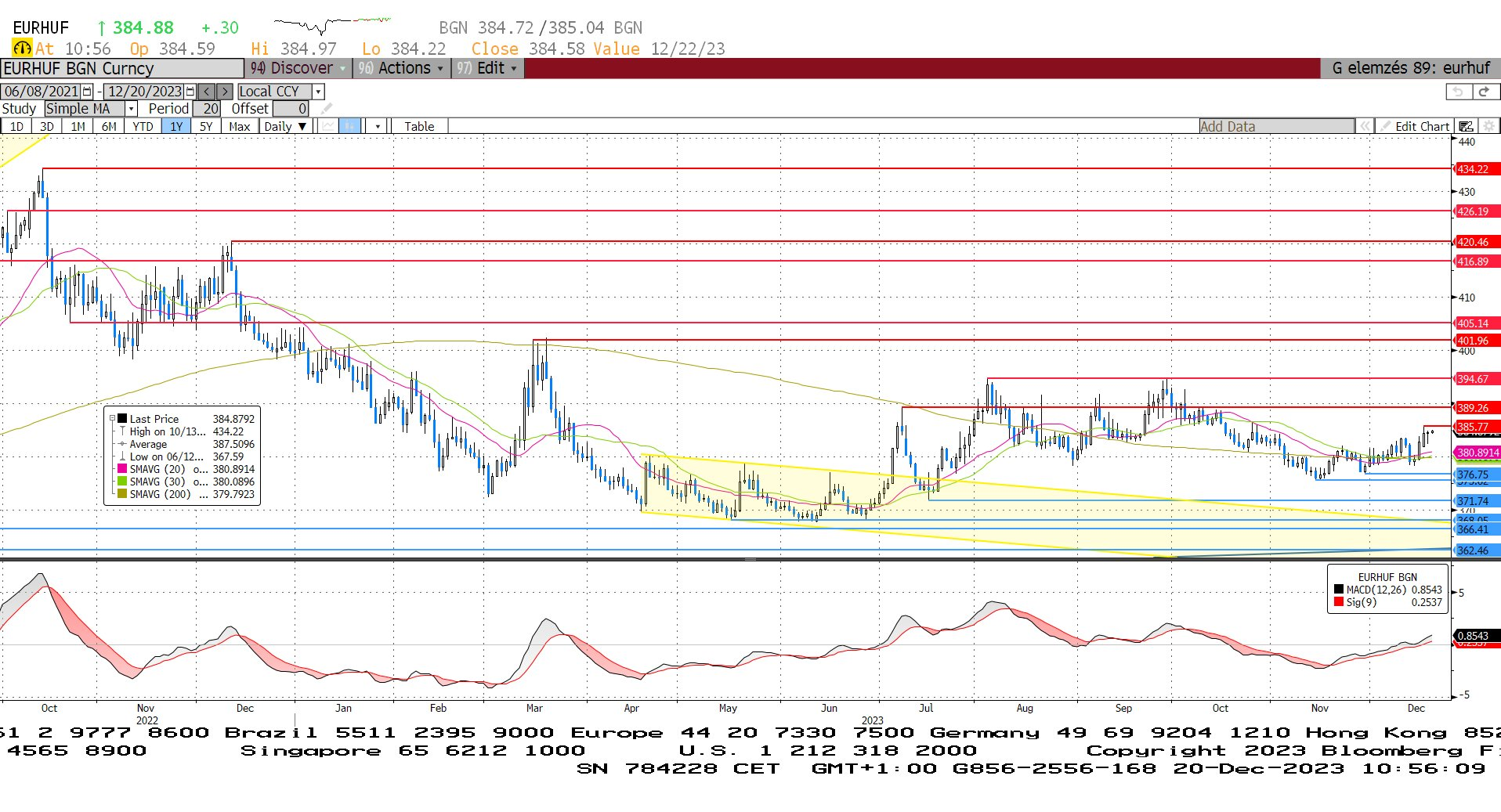This screenshot has width=1501, height=812.
Task: Click the 394.67 price level label
Action: 1476,379
